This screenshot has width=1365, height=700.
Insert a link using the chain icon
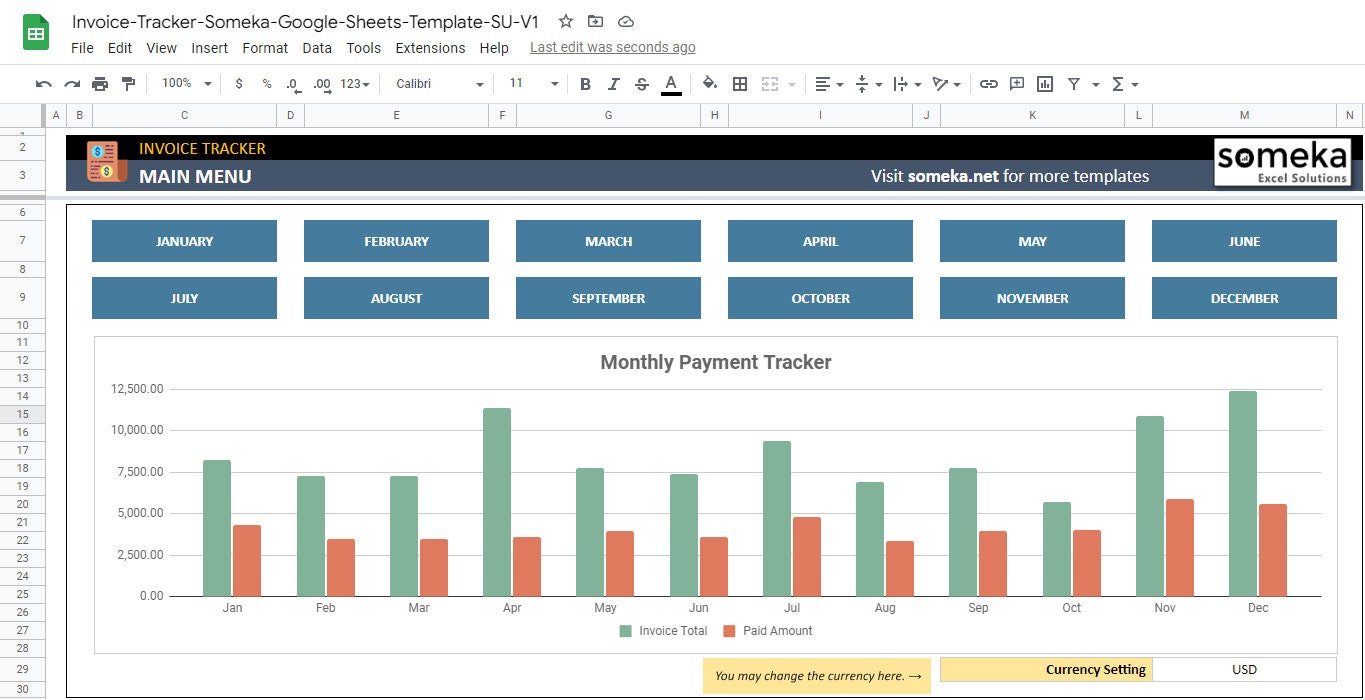pyautogui.click(x=989, y=84)
